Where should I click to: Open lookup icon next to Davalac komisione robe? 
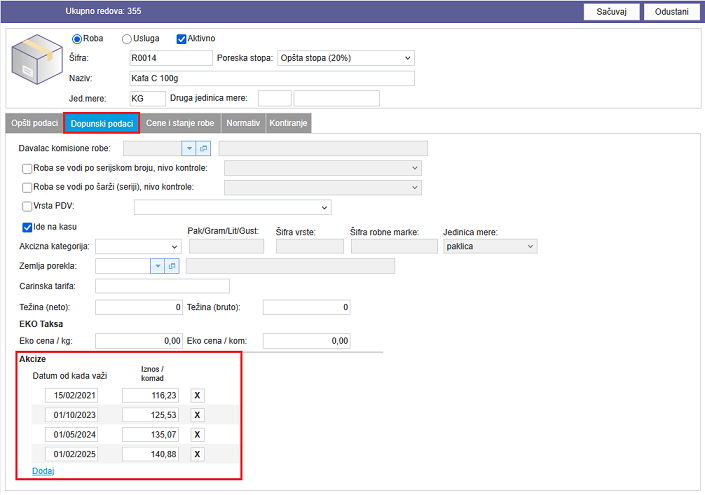coord(203,148)
